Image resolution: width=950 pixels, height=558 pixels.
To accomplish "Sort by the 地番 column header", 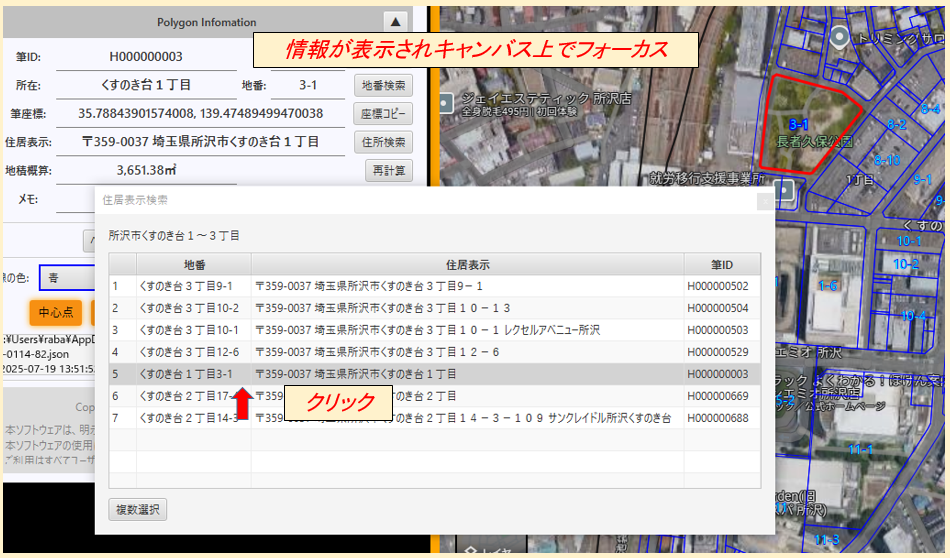I will (194, 265).
